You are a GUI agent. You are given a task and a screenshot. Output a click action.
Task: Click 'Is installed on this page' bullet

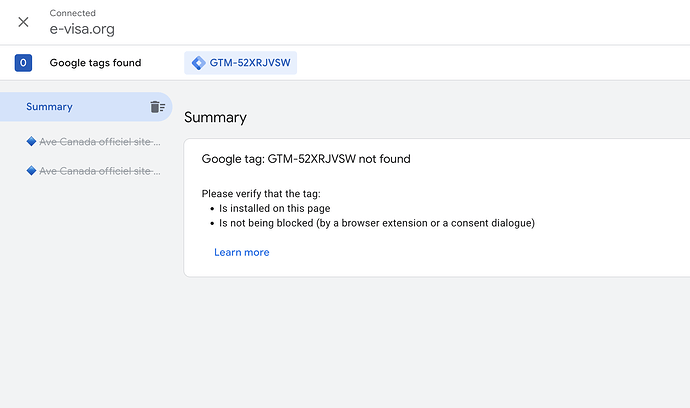coord(275,208)
